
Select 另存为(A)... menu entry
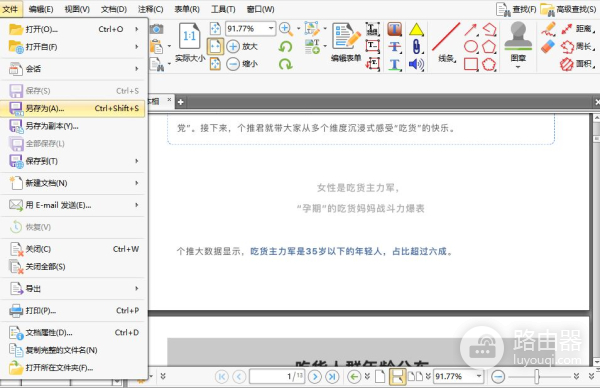(73, 108)
